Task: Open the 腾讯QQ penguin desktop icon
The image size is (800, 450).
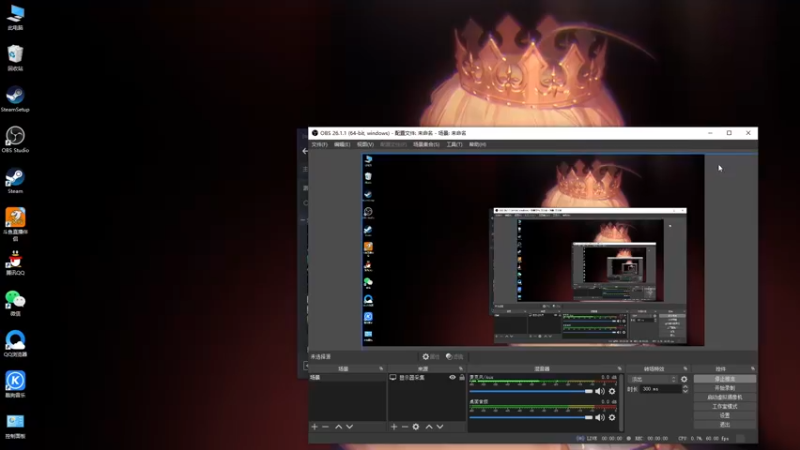Action: click(x=15, y=262)
